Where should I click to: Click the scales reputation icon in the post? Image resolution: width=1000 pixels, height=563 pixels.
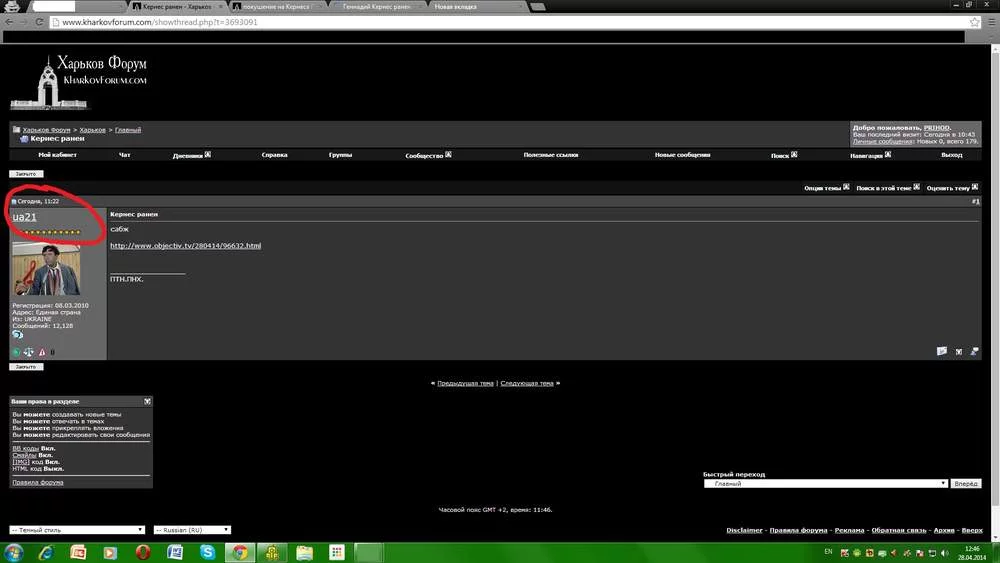click(x=29, y=352)
